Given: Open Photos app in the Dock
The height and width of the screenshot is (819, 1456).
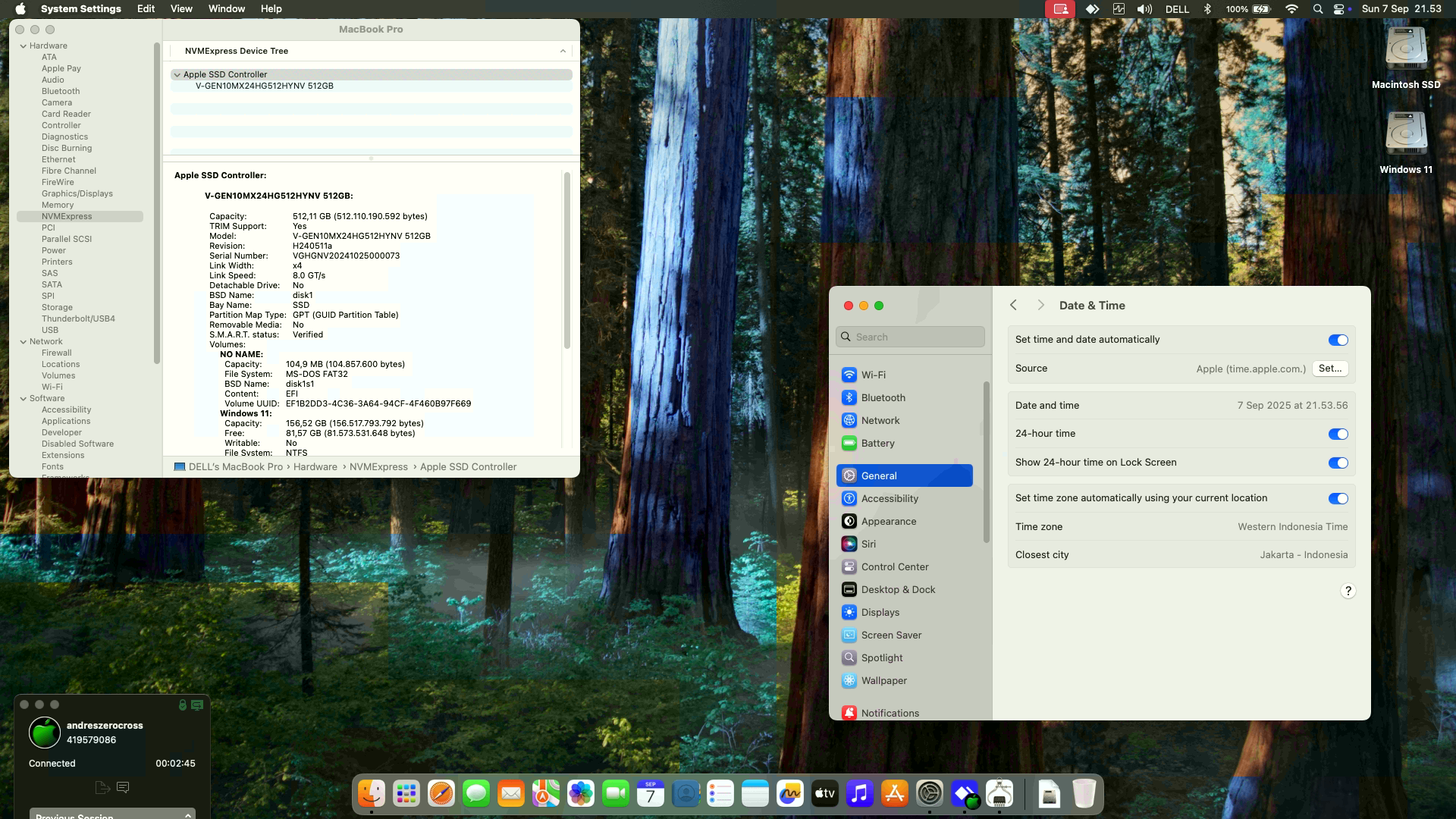Looking at the screenshot, I should [581, 794].
